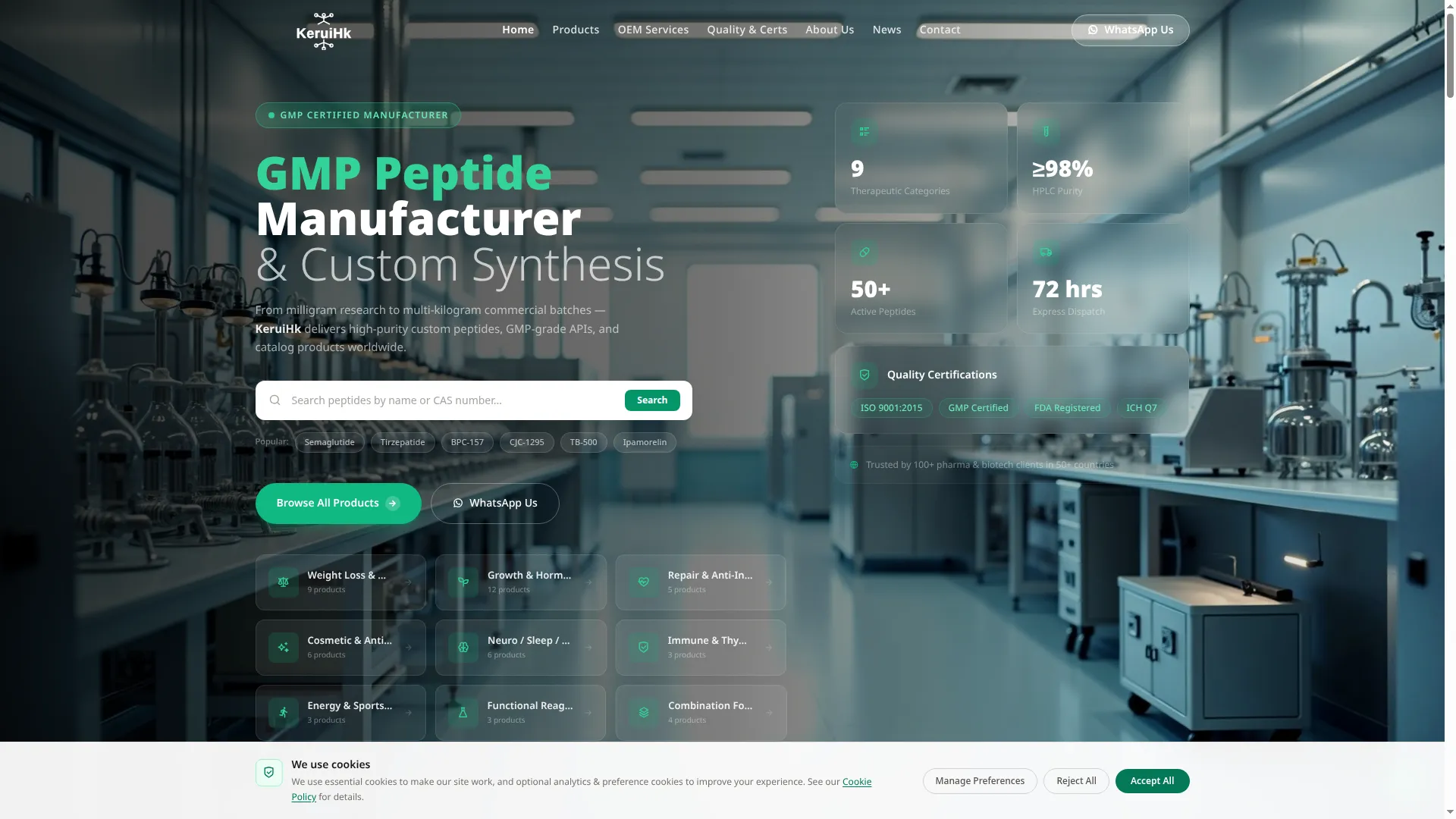Click the Energy & Sports runner icon
The image size is (1456, 819).
[x=283, y=713]
